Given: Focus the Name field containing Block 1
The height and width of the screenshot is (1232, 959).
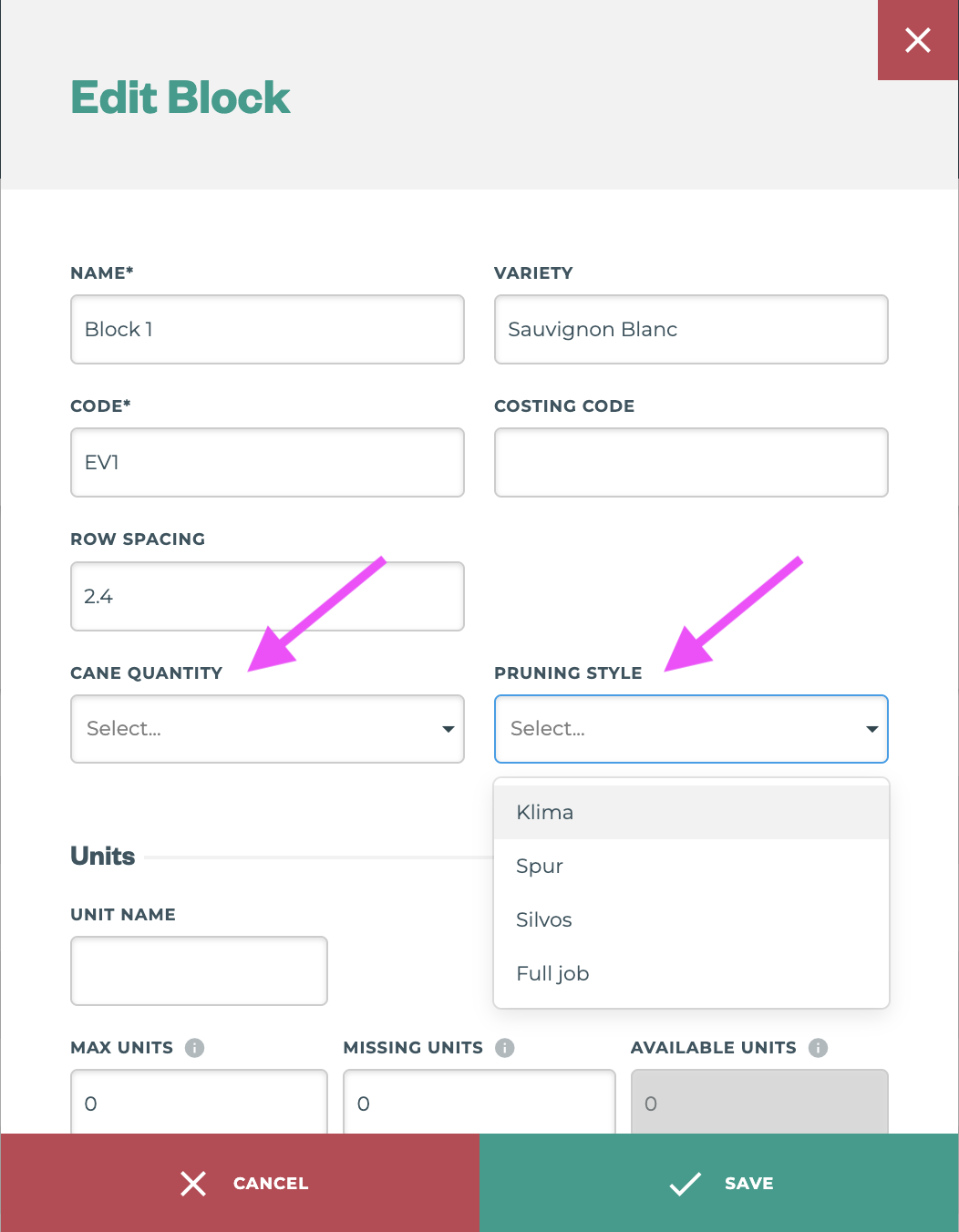Looking at the screenshot, I should click(x=267, y=329).
